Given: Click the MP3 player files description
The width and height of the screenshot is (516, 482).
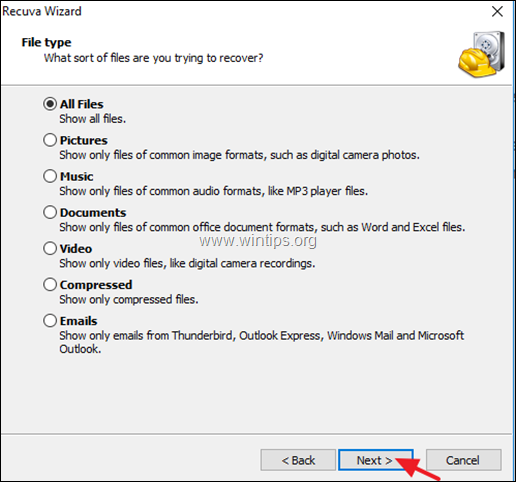Looking at the screenshot, I should coord(214,191).
